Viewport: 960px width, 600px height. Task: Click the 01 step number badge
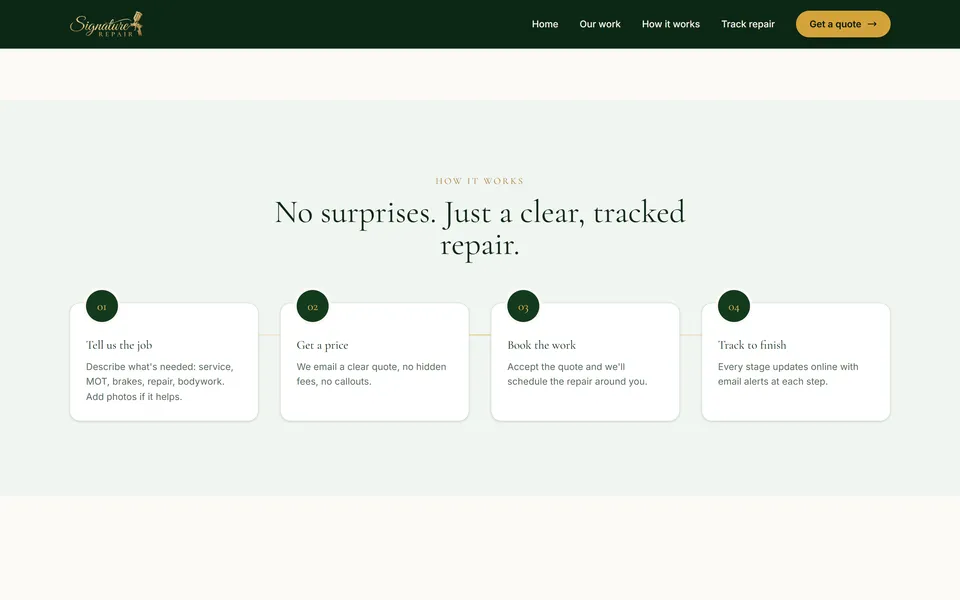click(102, 306)
